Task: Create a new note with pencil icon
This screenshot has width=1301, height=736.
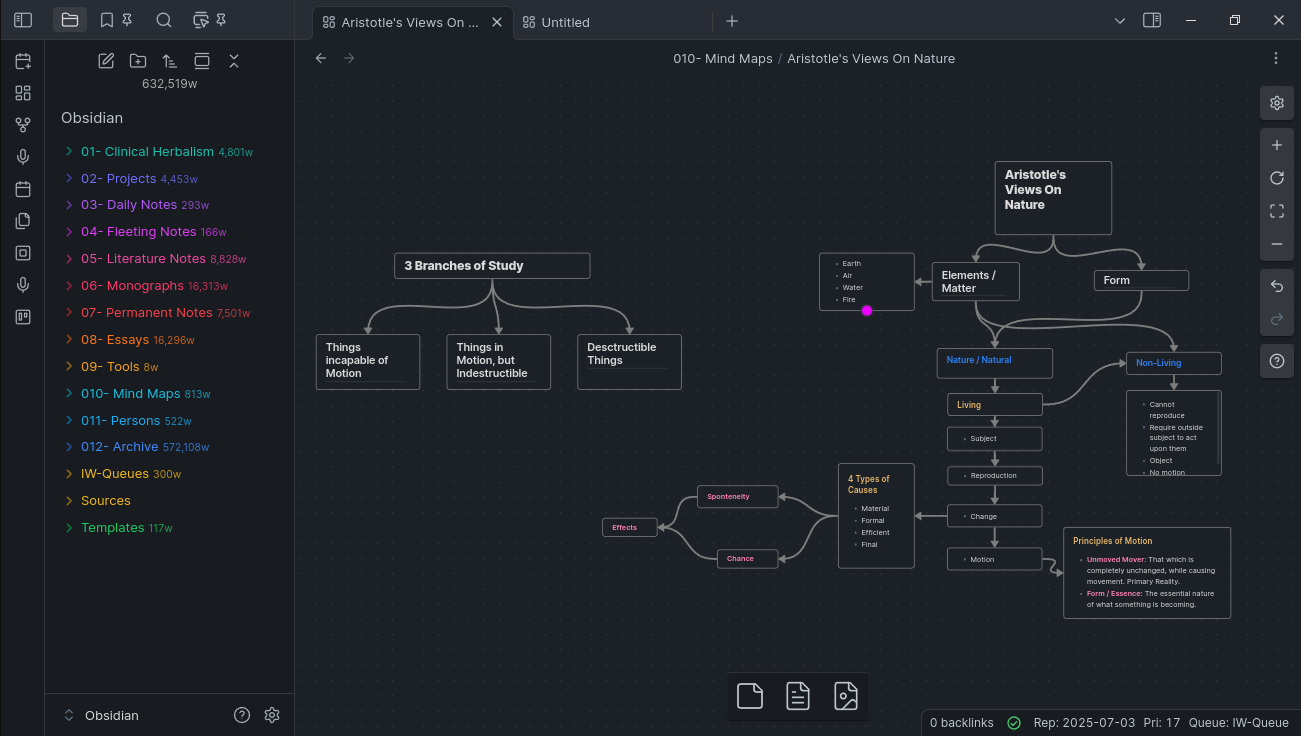Action: pyautogui.click(x=106, y=61)
